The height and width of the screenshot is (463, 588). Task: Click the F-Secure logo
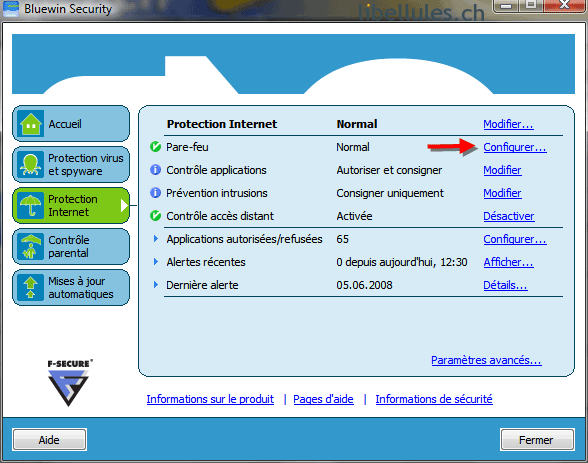click(x=69, y=383)
